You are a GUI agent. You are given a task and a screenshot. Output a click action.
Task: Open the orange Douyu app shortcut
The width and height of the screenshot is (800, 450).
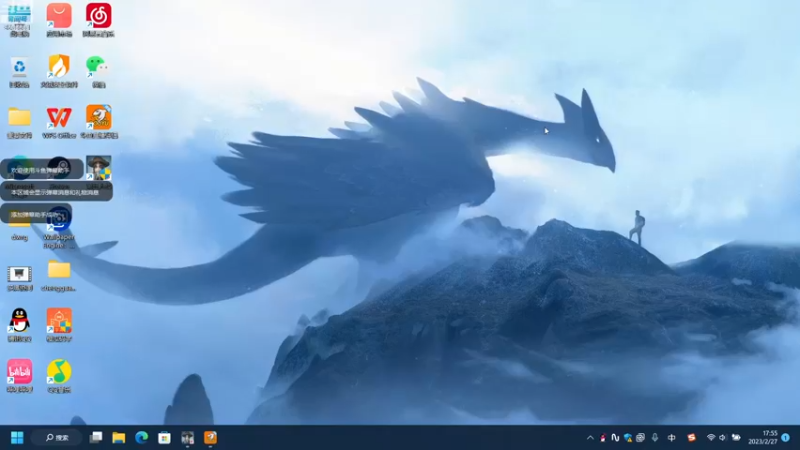point(98,117)
